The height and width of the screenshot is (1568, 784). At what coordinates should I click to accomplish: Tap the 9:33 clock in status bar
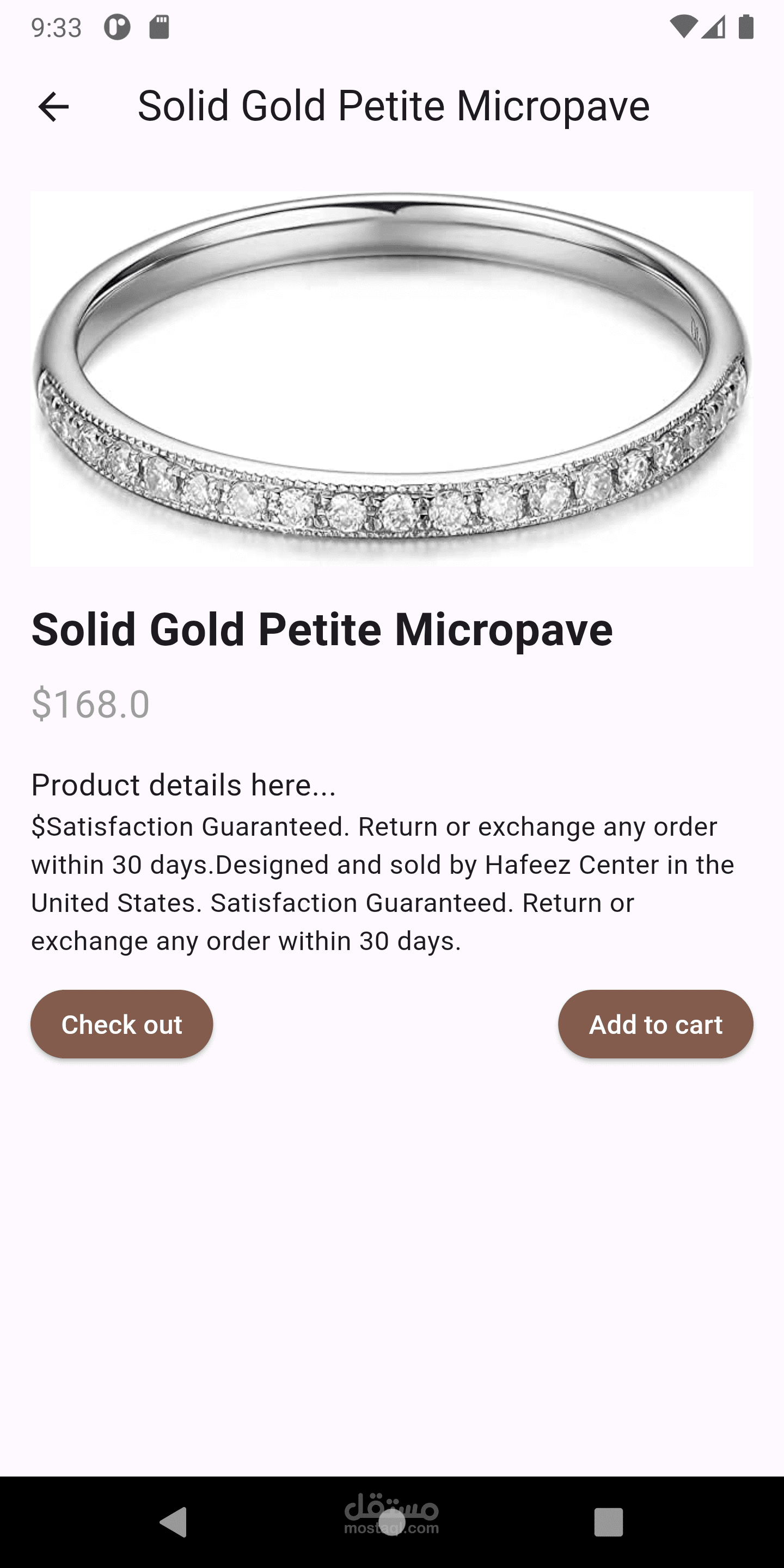point(57,28)
